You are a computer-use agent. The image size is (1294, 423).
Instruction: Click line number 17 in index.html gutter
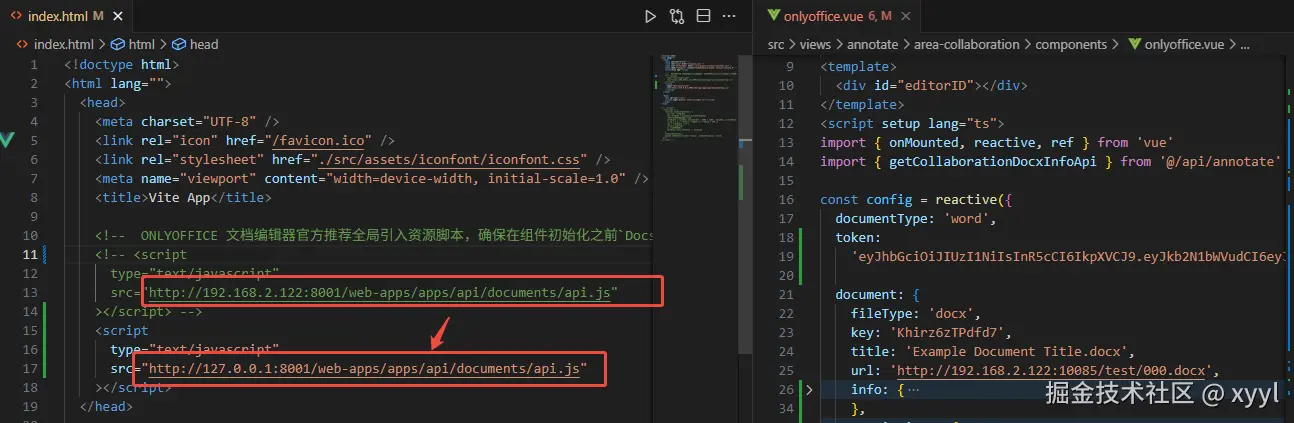(x=30, y=368)
